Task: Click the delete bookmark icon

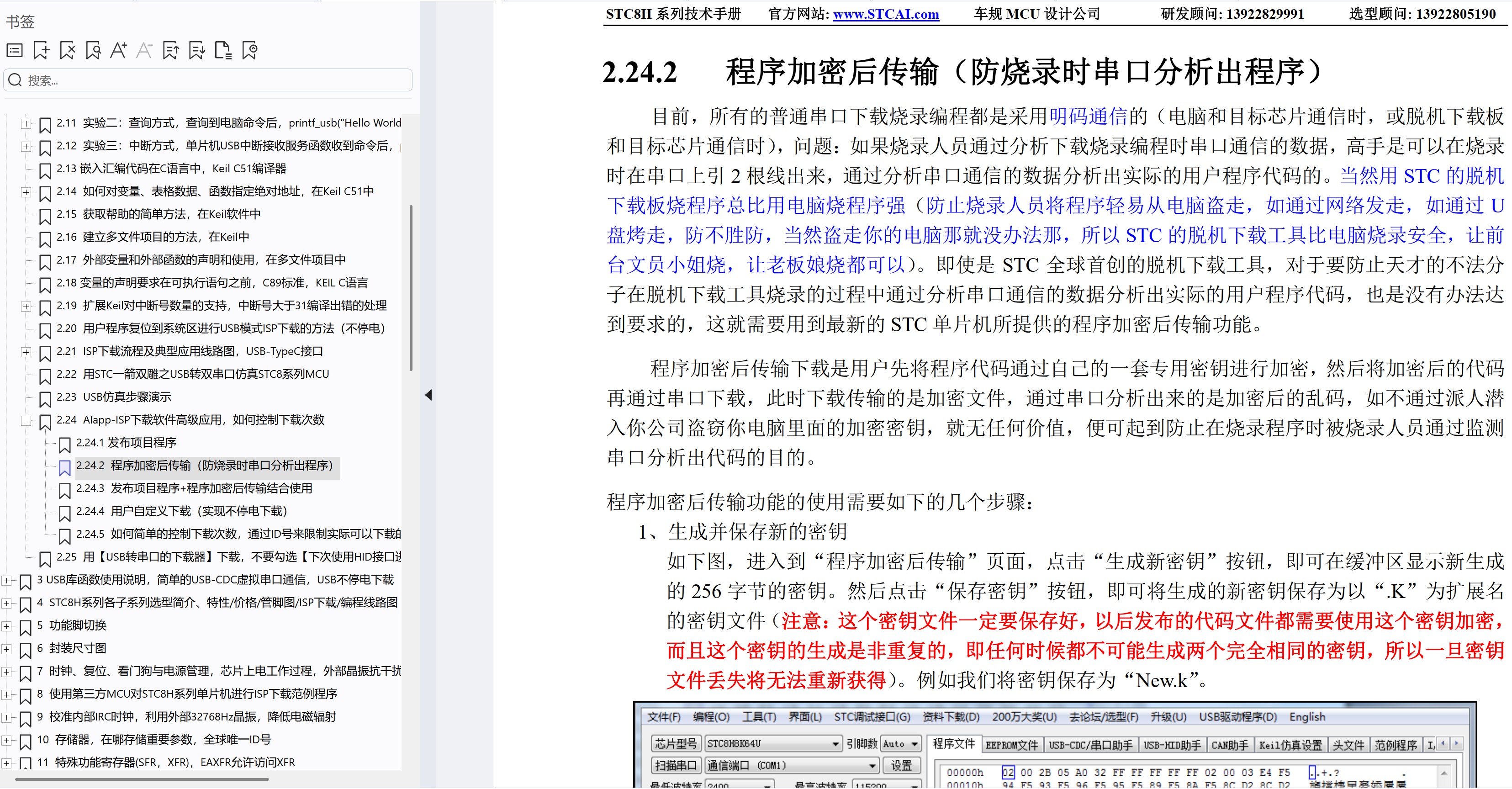Action: [x=67, y=51]
